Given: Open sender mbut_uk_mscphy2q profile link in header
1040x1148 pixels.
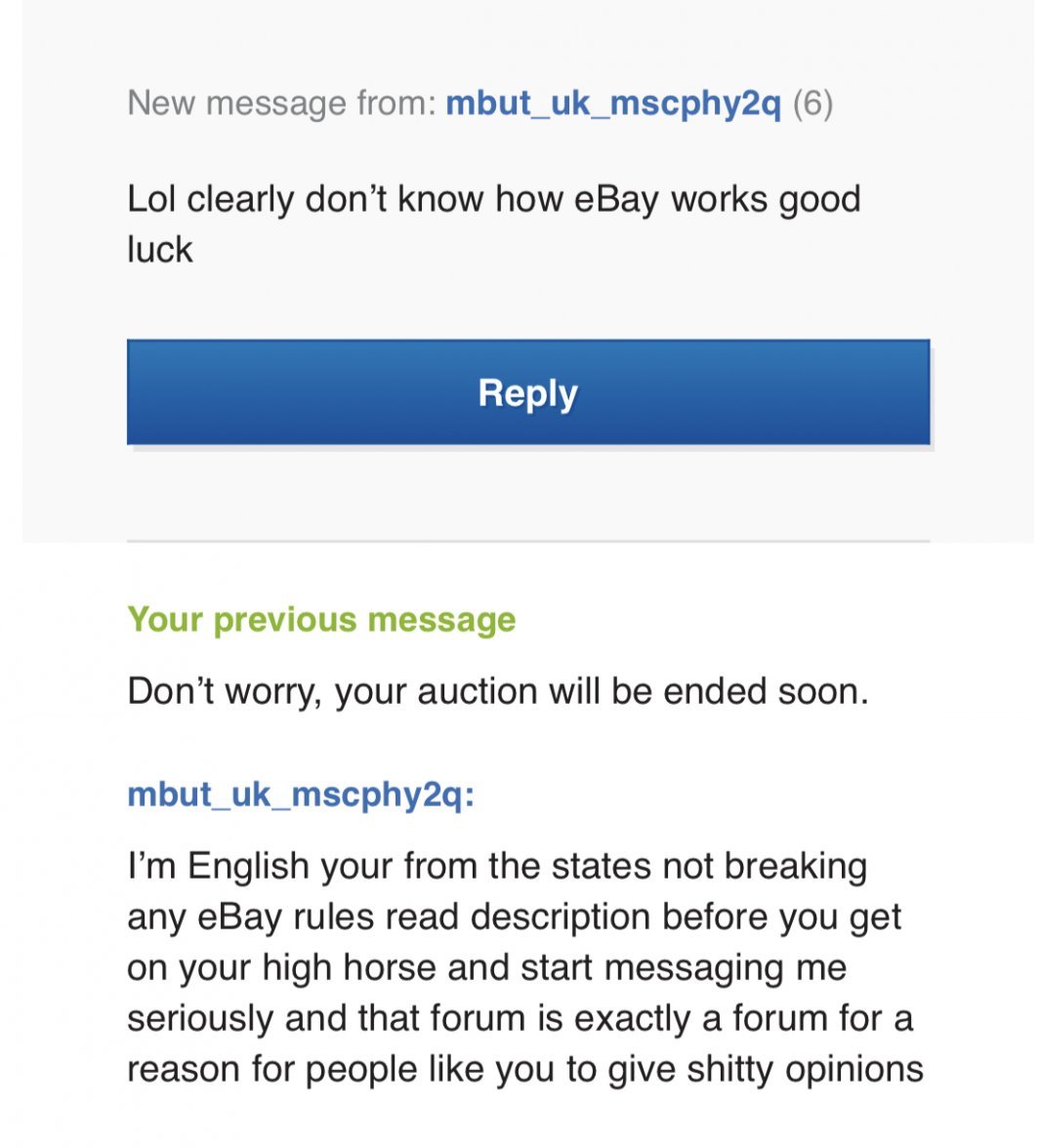Looking at the screenshot, I should pyautogui.click(x=612, y=103).
